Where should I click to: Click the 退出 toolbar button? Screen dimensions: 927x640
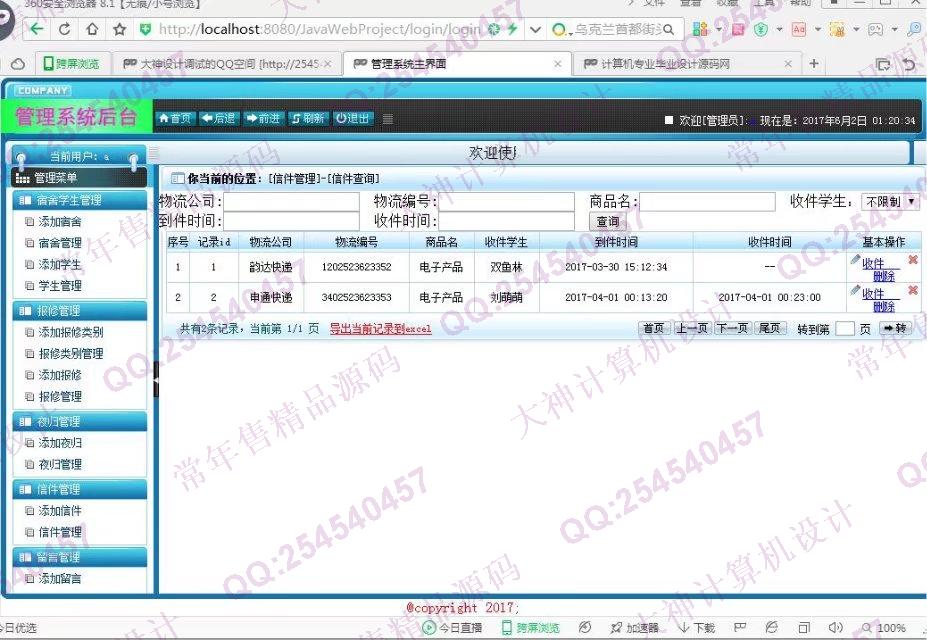pos(353,119)
